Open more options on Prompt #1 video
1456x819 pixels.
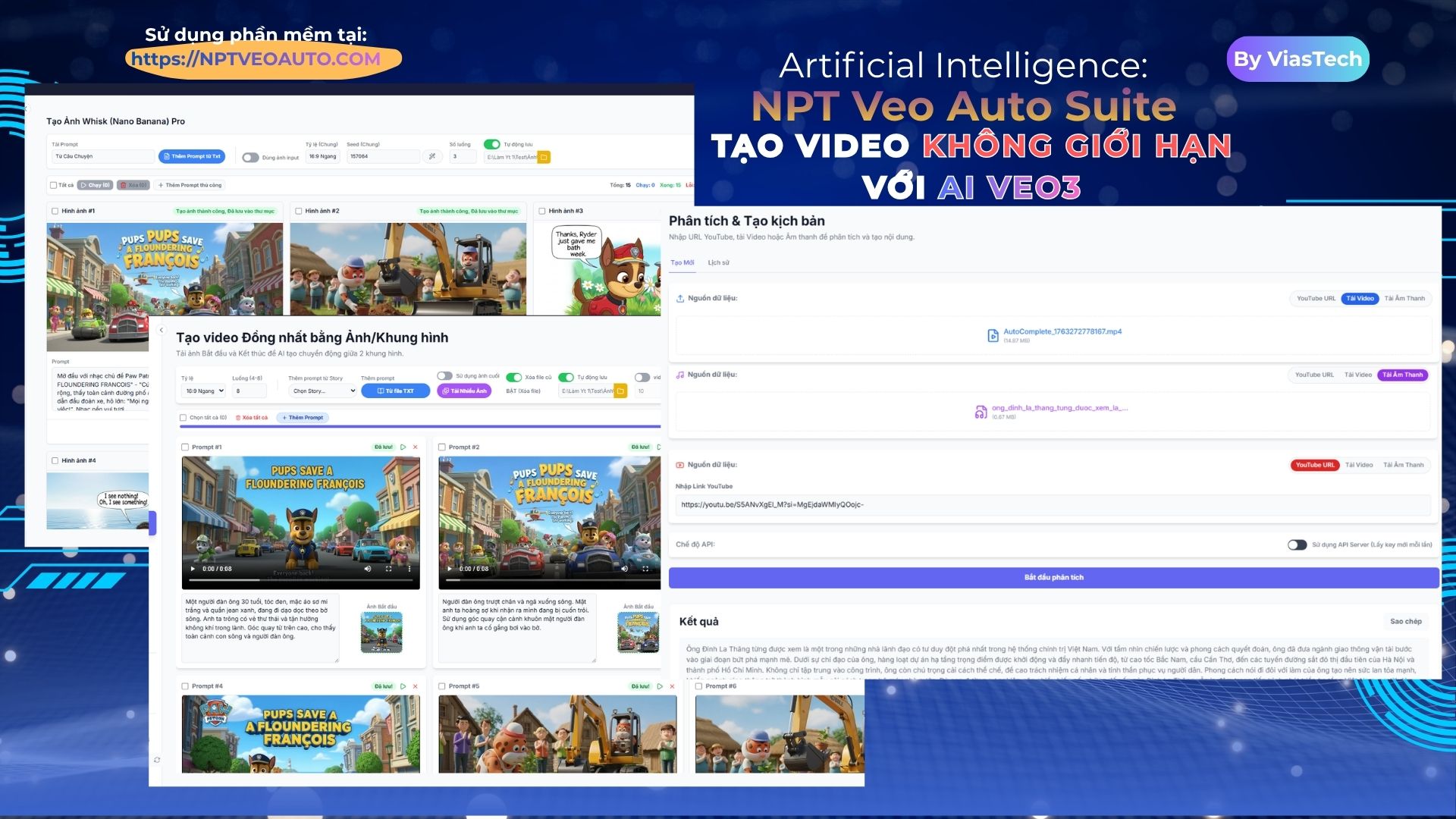click(409, 569)
